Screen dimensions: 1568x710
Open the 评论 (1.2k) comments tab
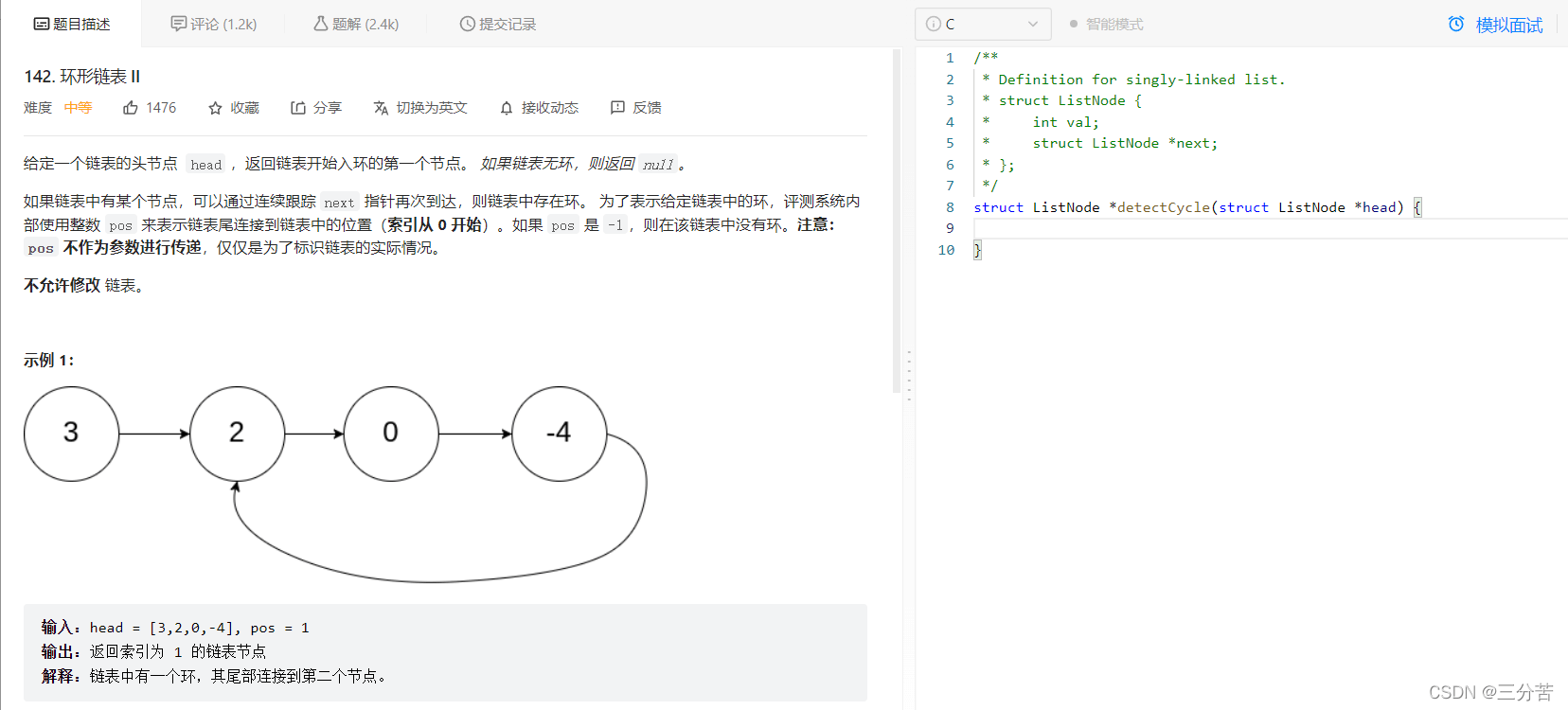214,24
